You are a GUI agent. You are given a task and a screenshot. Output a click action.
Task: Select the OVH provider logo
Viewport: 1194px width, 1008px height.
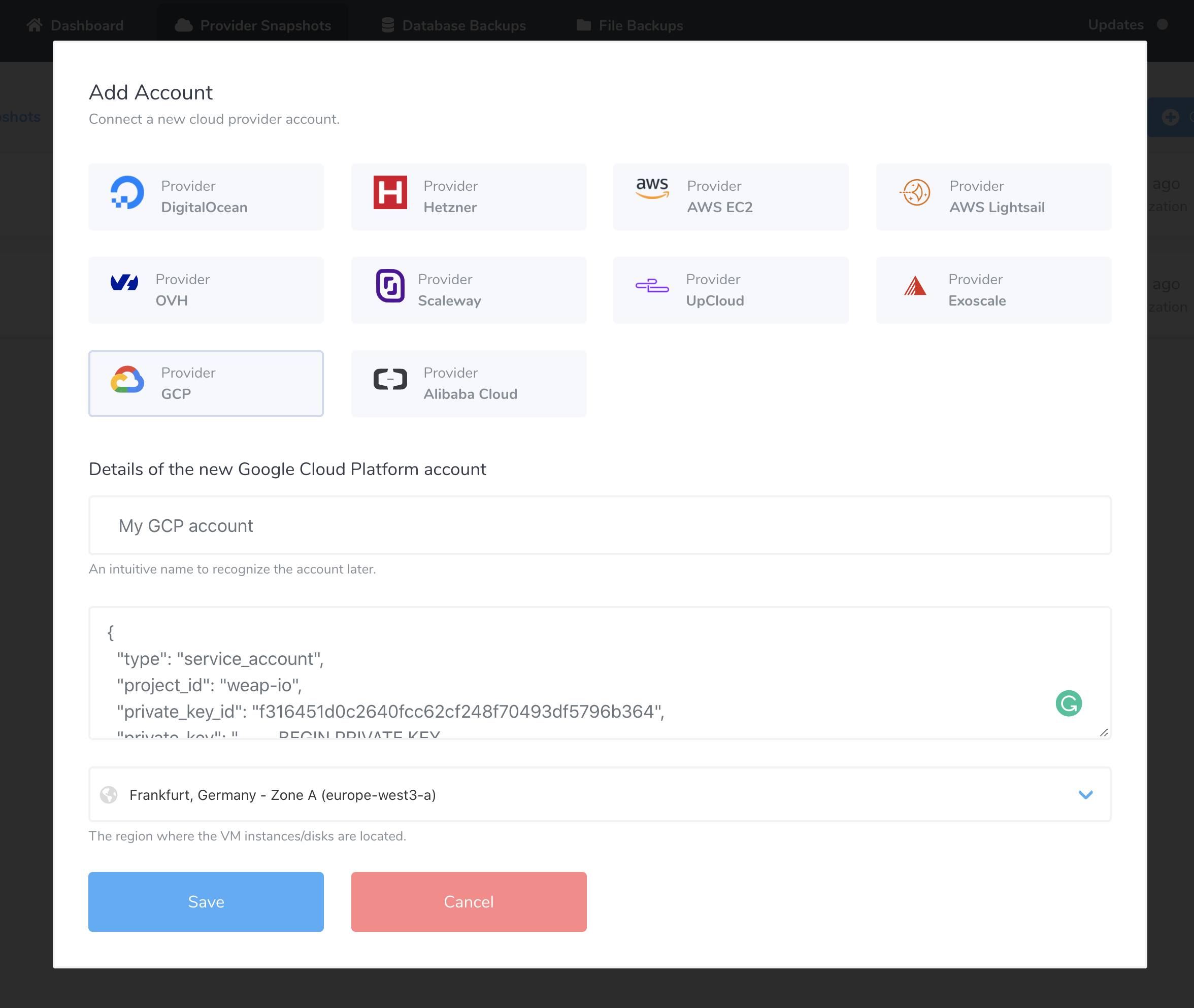click(x=124, y=282)
